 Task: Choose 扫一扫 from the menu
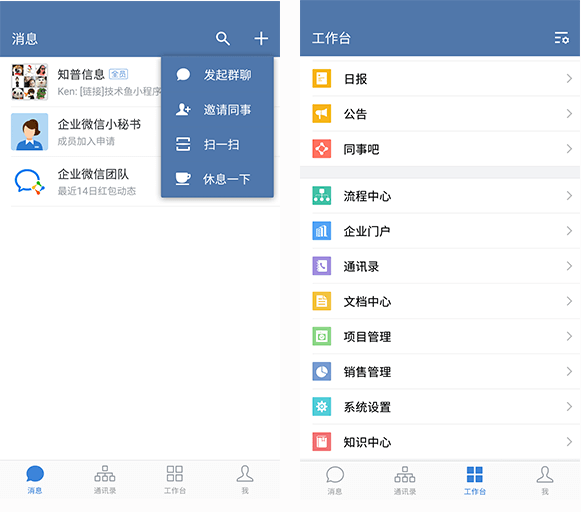pos(217,144)
